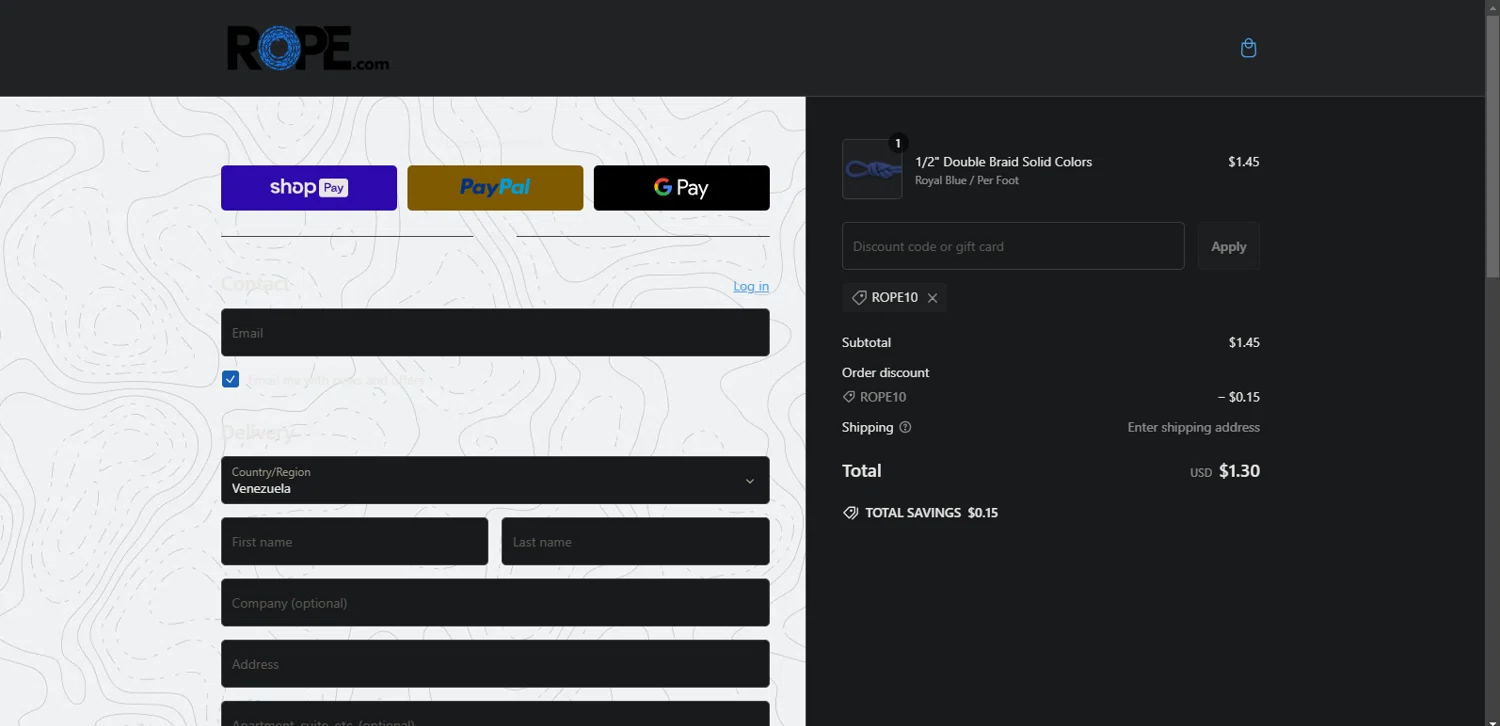Click the TOTAL SAVINGS $0.15 text
The image size is (1500, 726).
931,513
